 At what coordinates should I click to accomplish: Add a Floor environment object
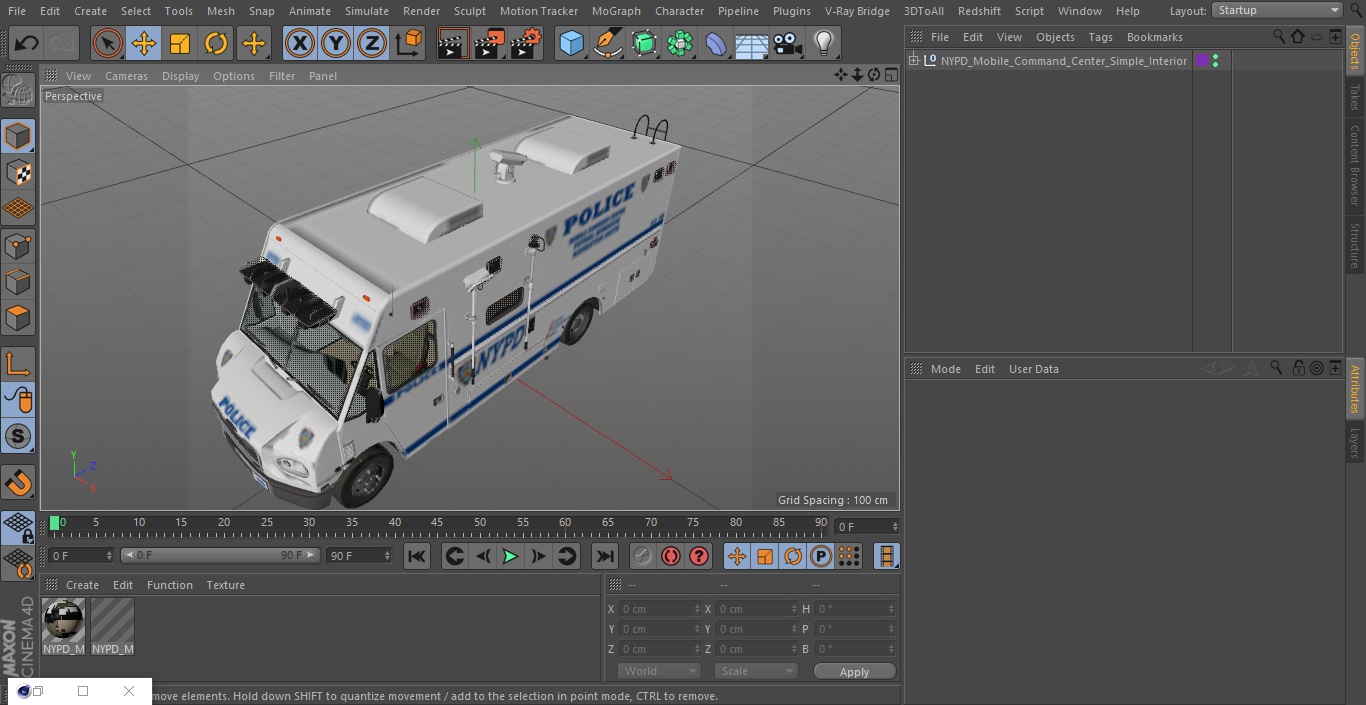[x=752, y=43]
